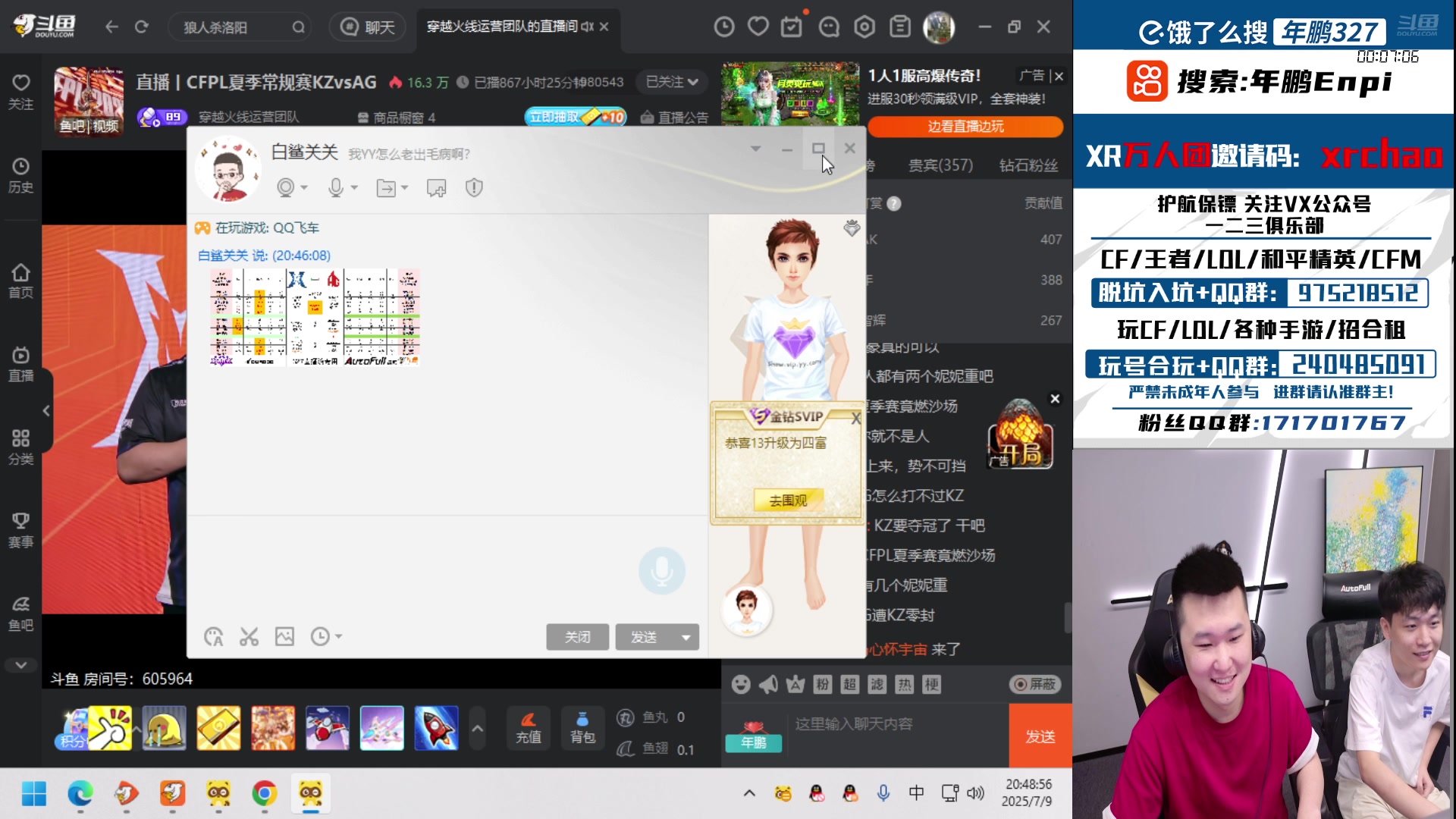
Task: Expand more sidebar items with bottom chevron
Action: tap(20, 665)
